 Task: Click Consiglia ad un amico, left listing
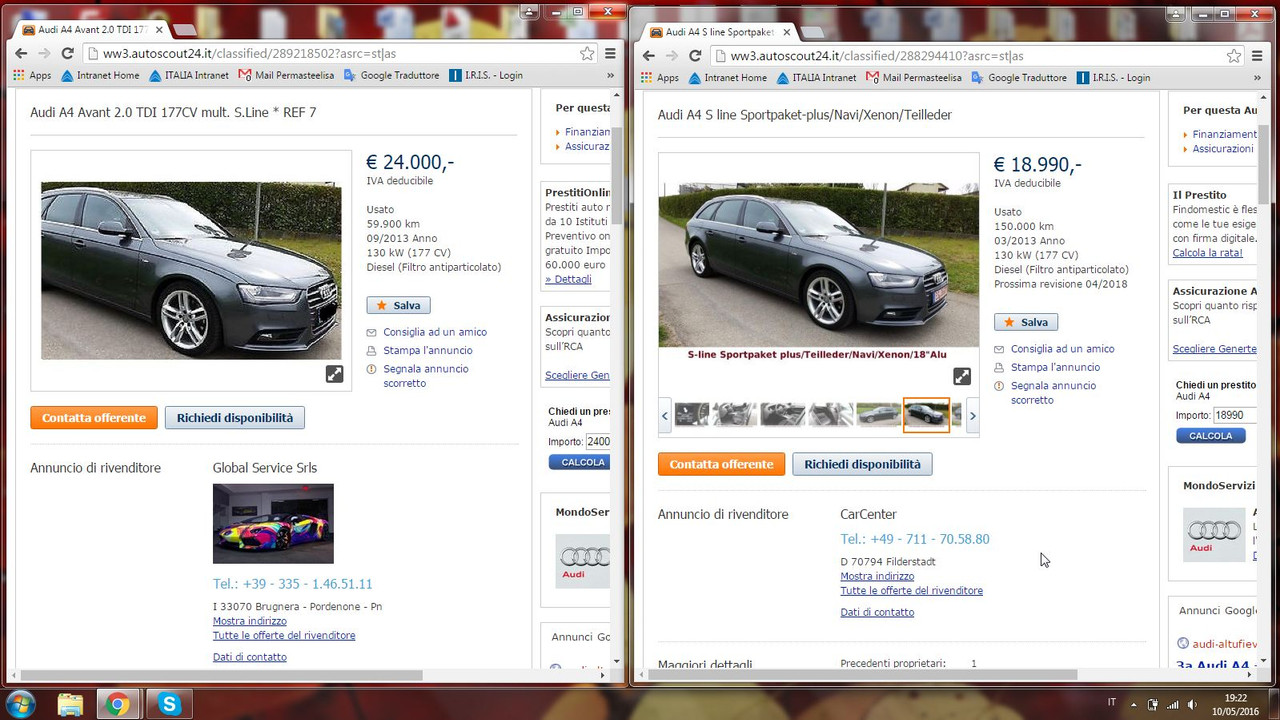[435, 332]
